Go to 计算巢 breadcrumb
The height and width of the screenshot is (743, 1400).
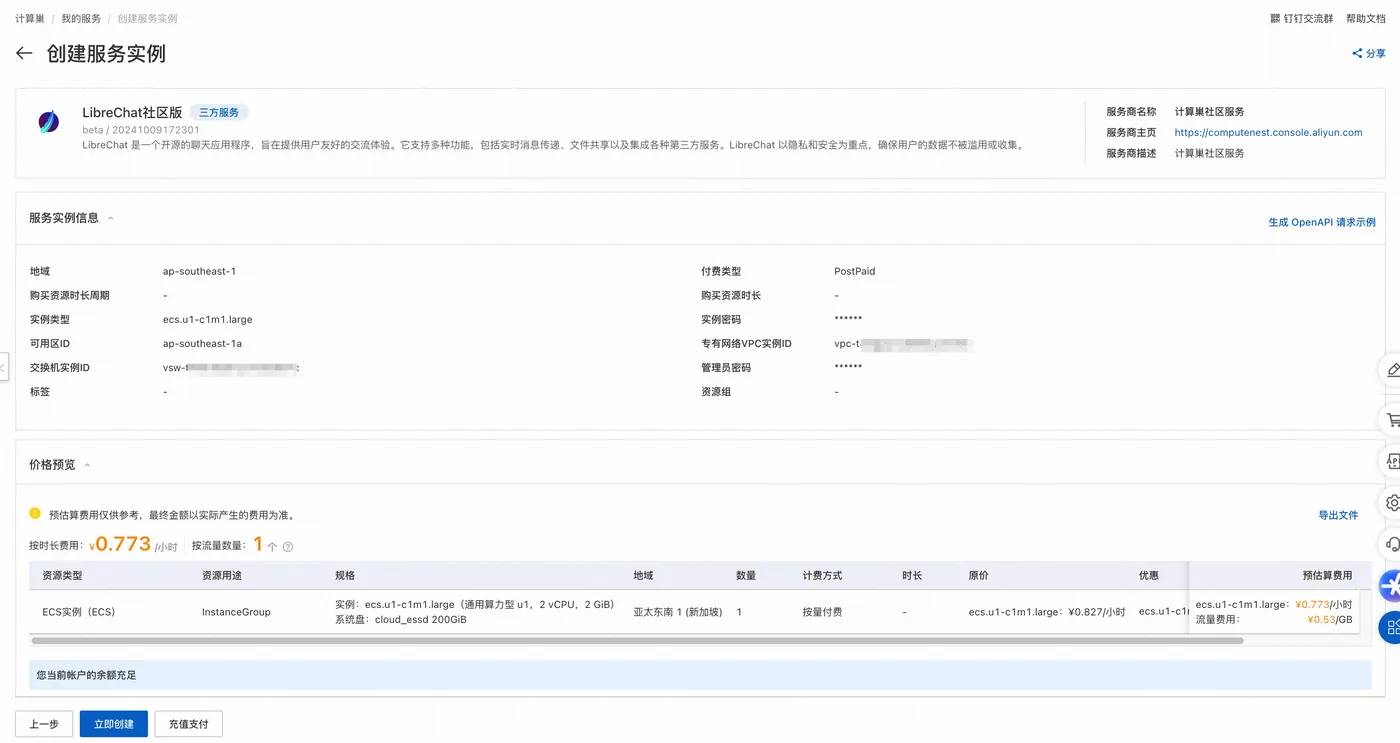(x=30, y=19)
